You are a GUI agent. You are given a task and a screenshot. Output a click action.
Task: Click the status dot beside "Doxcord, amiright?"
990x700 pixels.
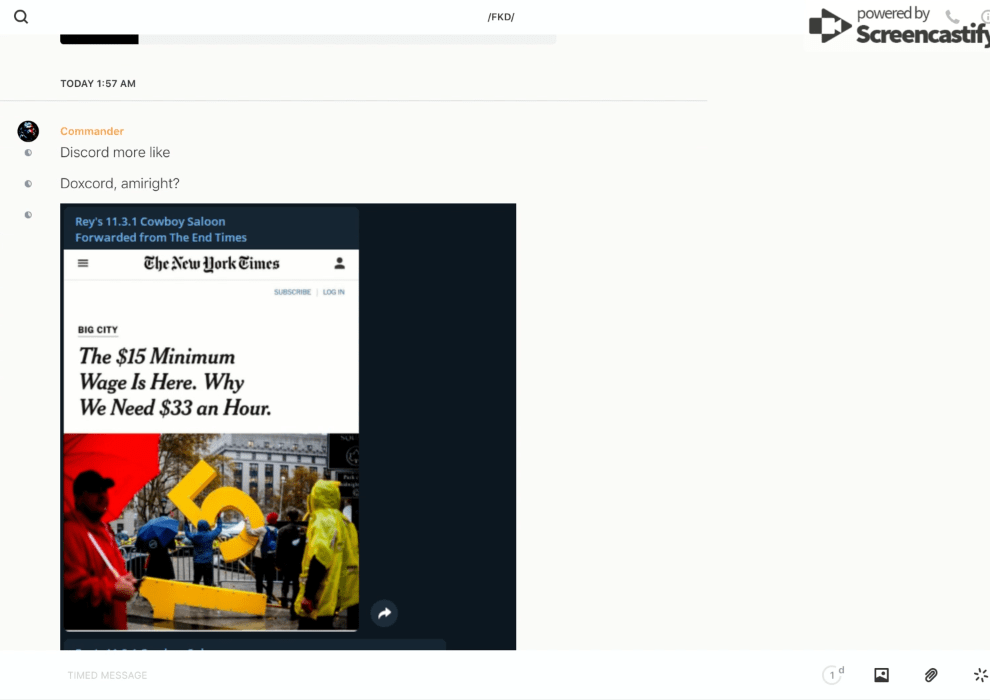tap(28, 184)
